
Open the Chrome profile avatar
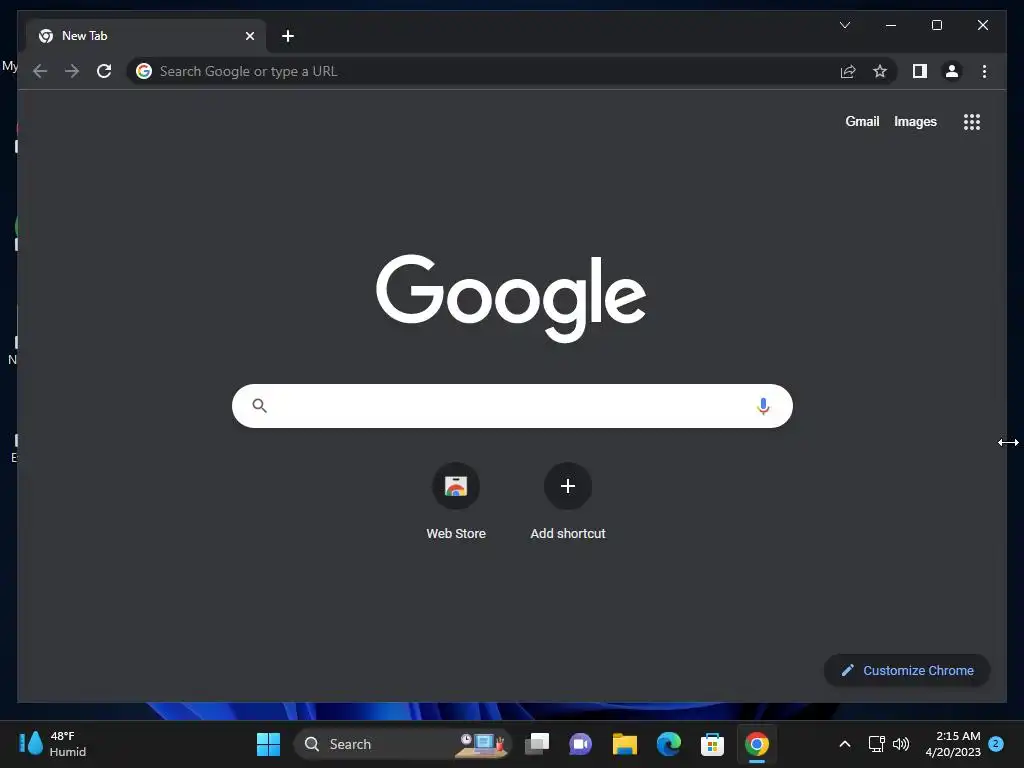click(952, 71)
